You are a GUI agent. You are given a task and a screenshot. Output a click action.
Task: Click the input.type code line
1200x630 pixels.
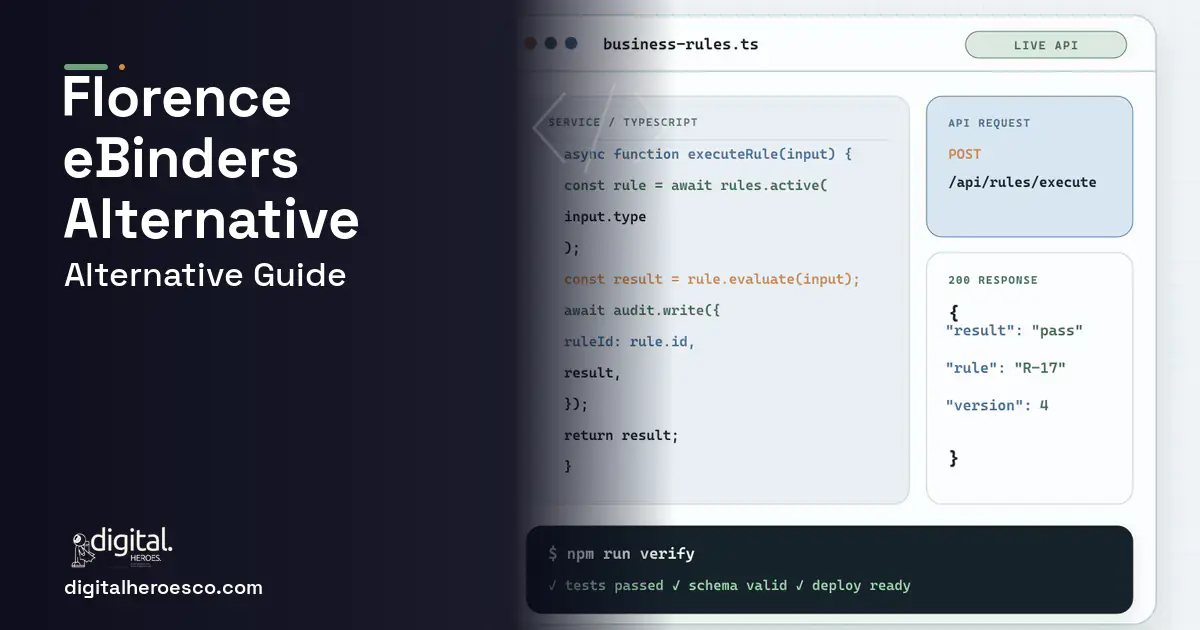pyautogui.click(x=605, y=216)
